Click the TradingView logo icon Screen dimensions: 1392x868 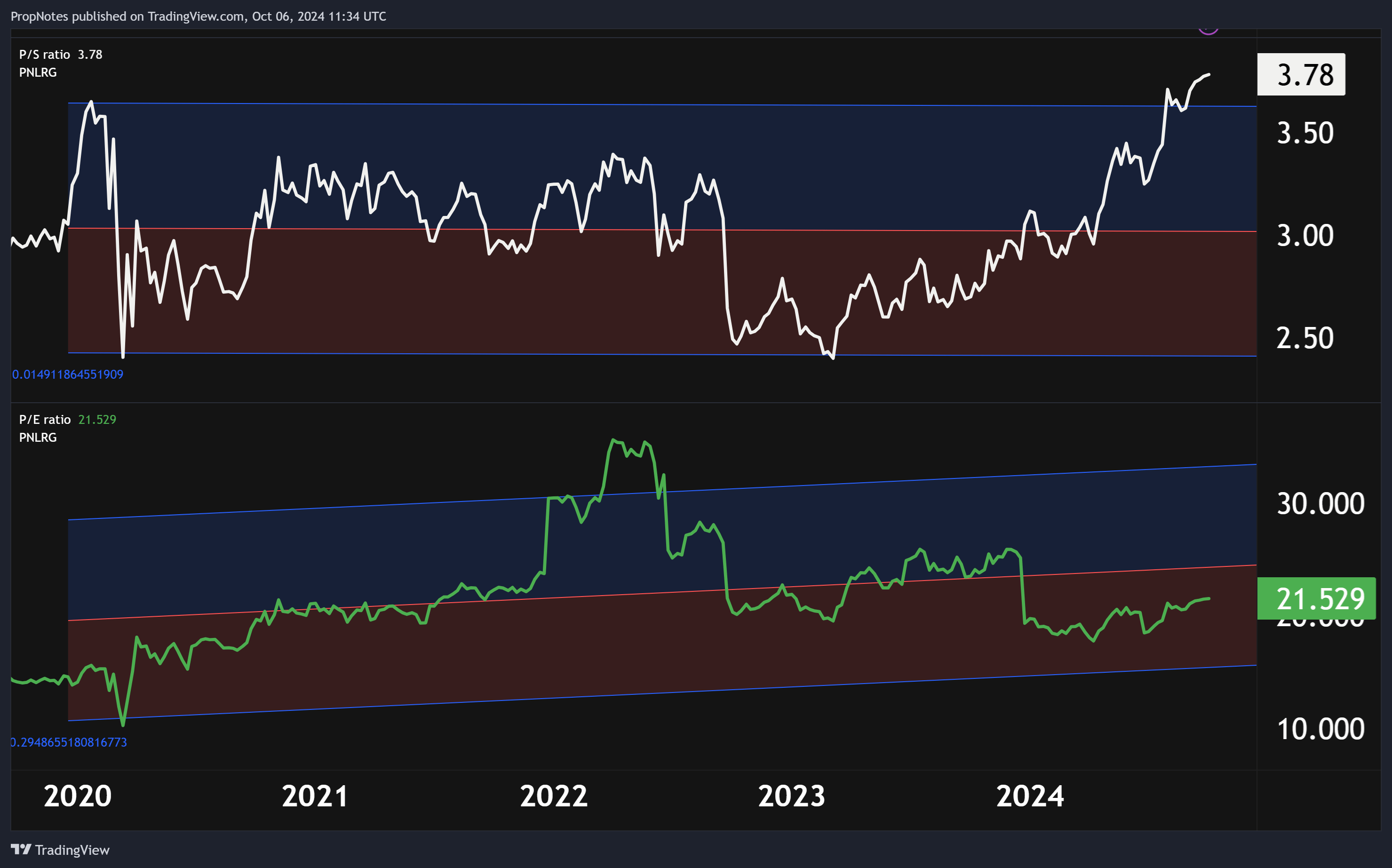click(21, 849)
